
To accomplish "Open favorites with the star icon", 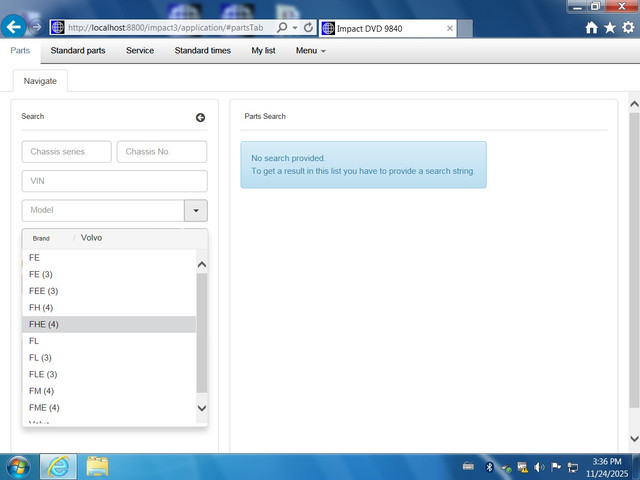I will (610, 28).
